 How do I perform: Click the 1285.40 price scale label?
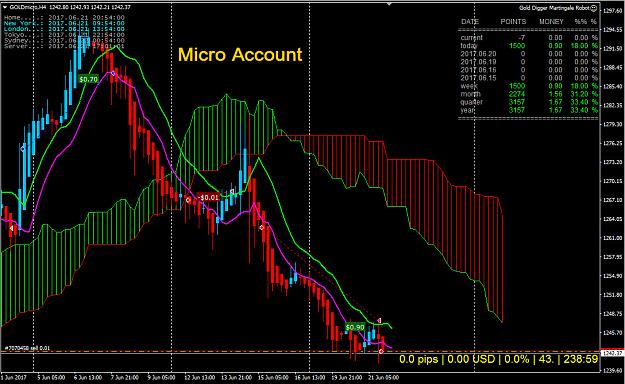pyautogui.click(x=612, y=86)
